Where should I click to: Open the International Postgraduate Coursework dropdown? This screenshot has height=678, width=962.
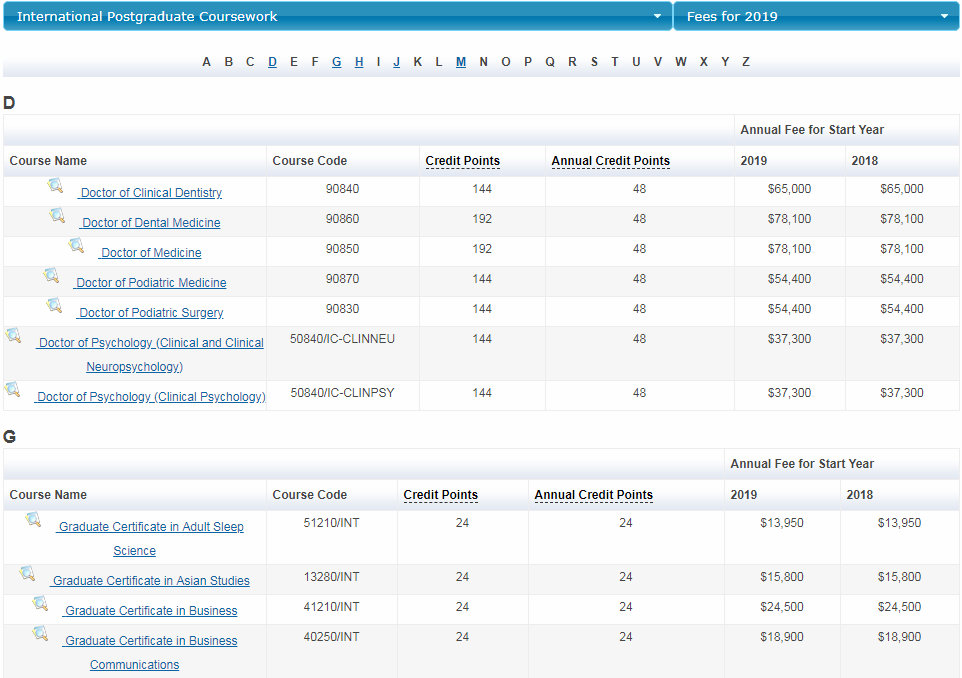pyautogui.click(x=337, y=16)
